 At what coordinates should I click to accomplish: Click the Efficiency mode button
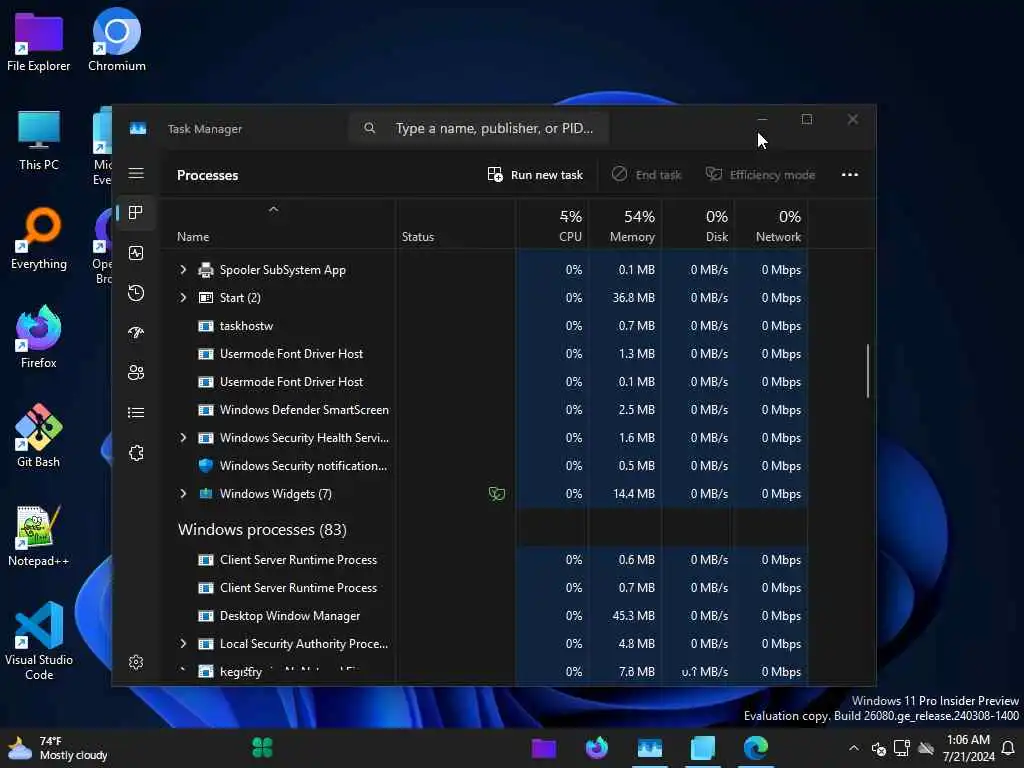point(760,175)
